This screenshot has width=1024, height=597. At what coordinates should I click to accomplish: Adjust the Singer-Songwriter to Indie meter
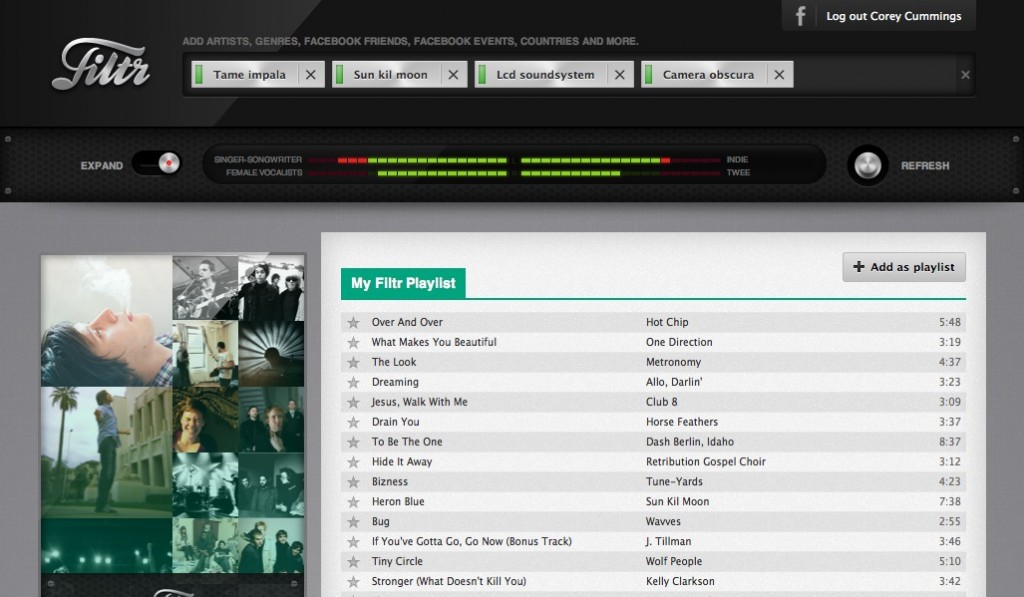(x=514, y=160)
